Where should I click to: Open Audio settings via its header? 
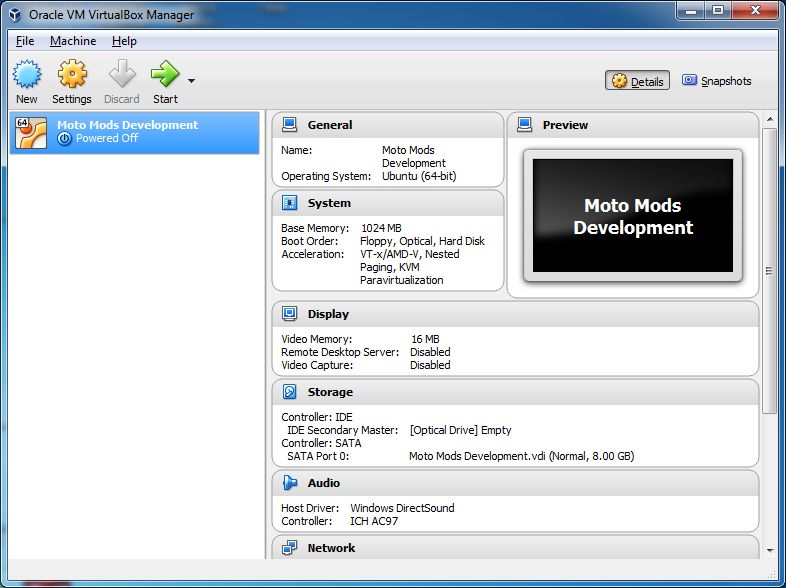pyautogui.click(x=324, y=483)
